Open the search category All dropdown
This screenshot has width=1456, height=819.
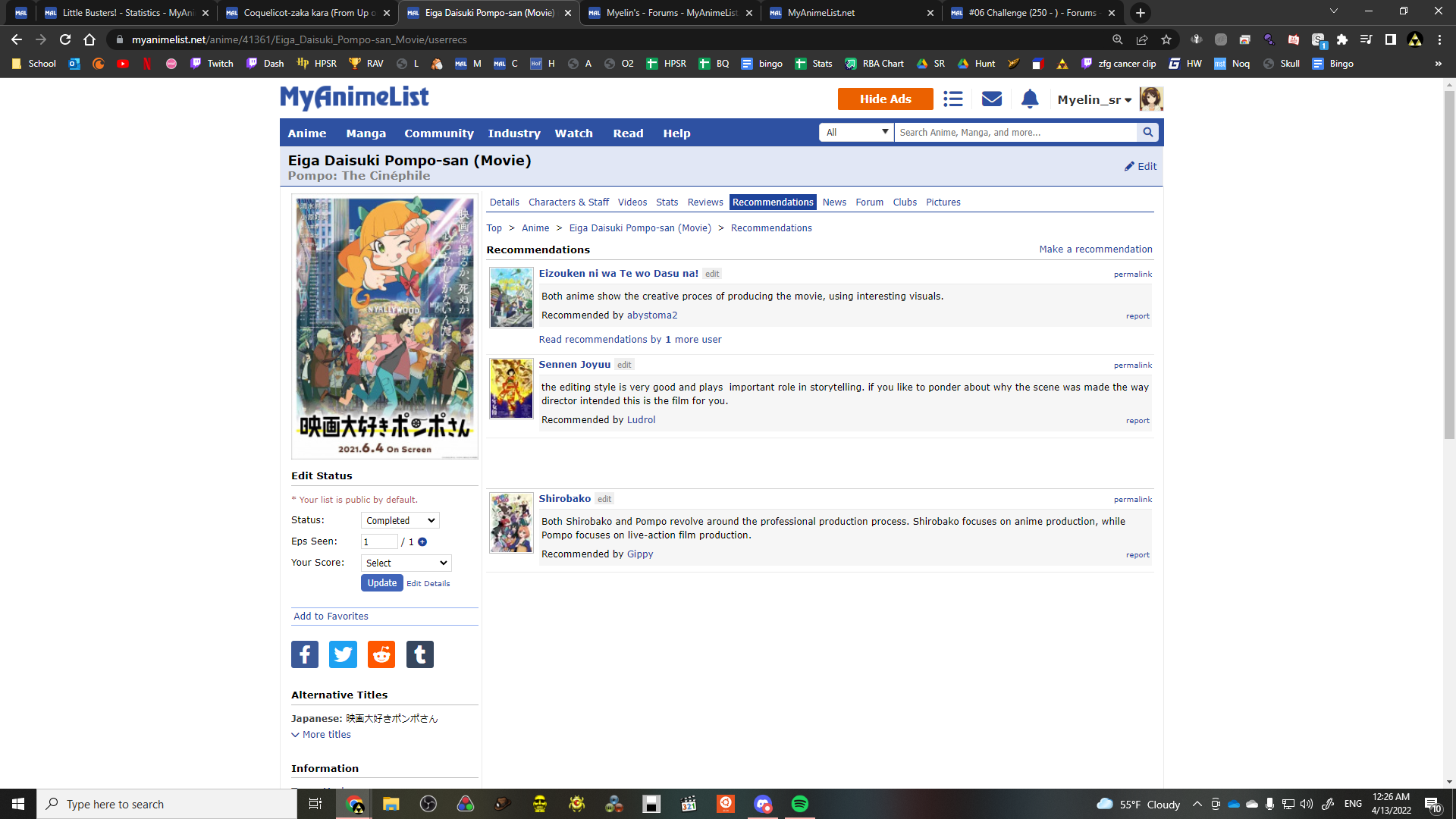(856, 133)
